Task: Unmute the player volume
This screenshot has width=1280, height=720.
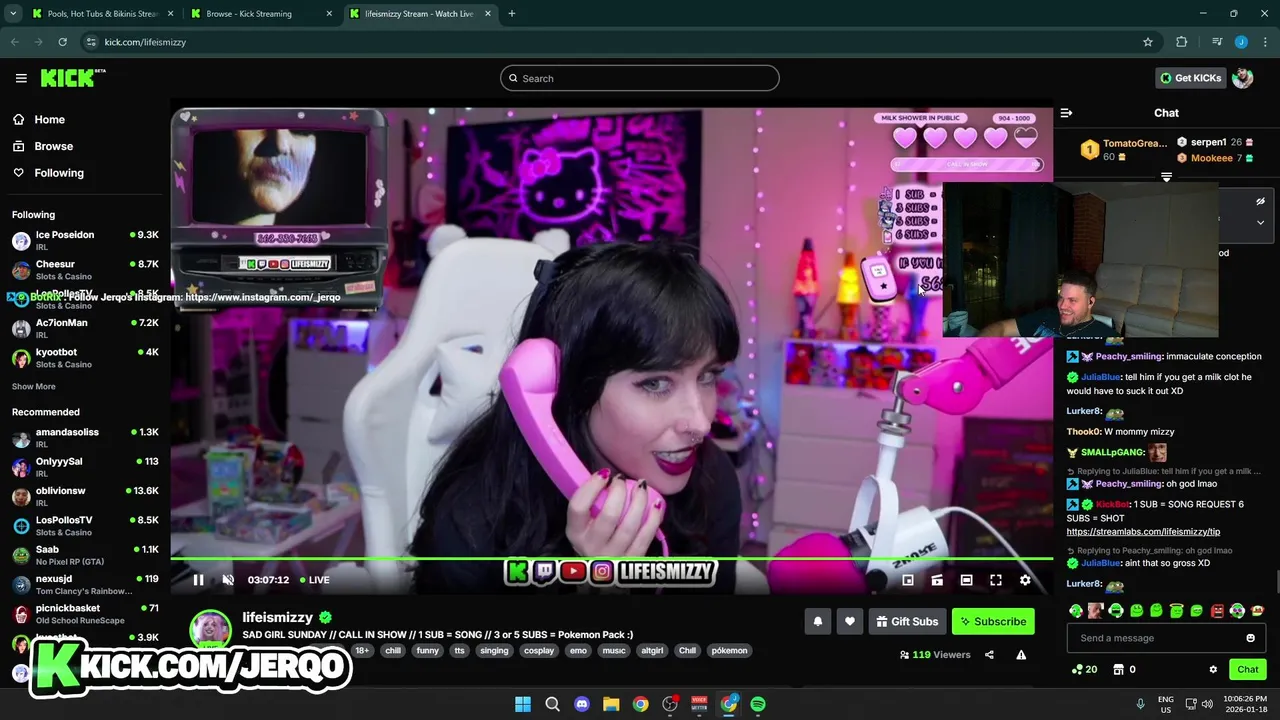Action: (228, 580)
